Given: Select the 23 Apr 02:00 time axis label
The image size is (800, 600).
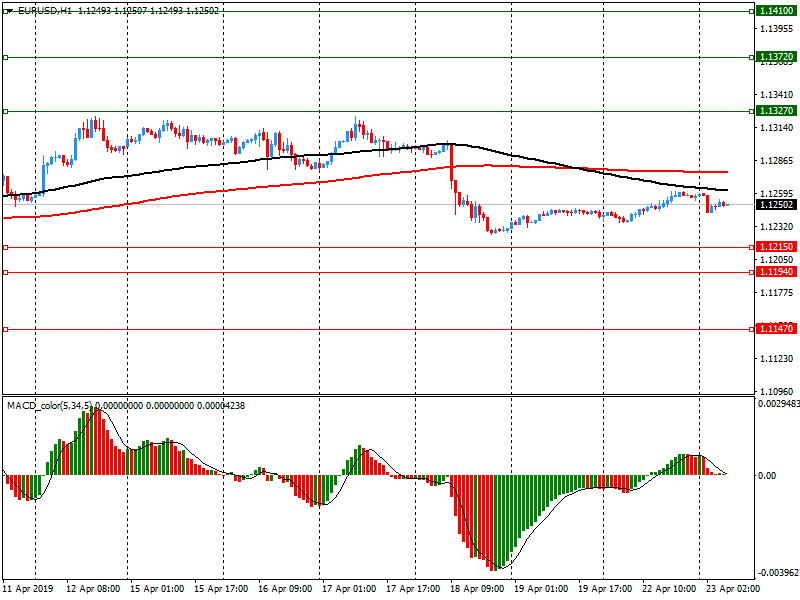Looking at the screenshot, I should point(732,590).
